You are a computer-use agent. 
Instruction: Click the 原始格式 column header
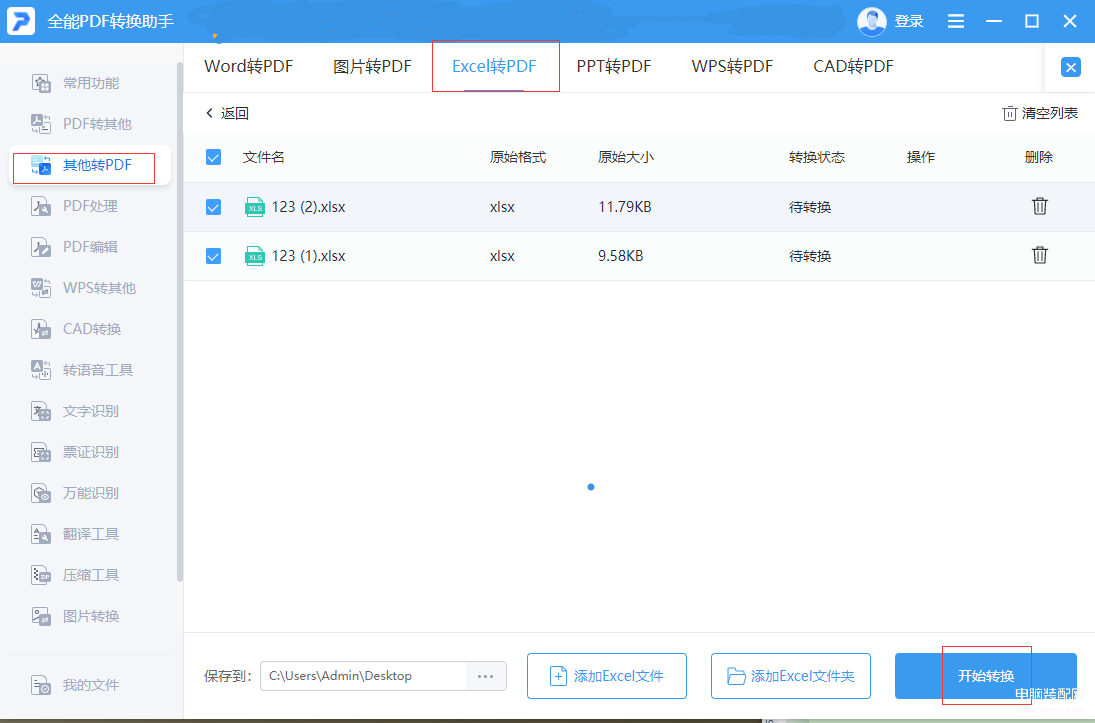pyautogui.click(x=518, y=157)
